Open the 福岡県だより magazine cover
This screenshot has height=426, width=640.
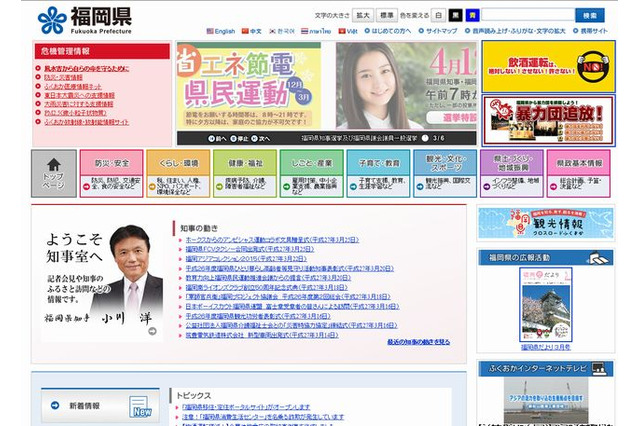(x=546, y=304)
